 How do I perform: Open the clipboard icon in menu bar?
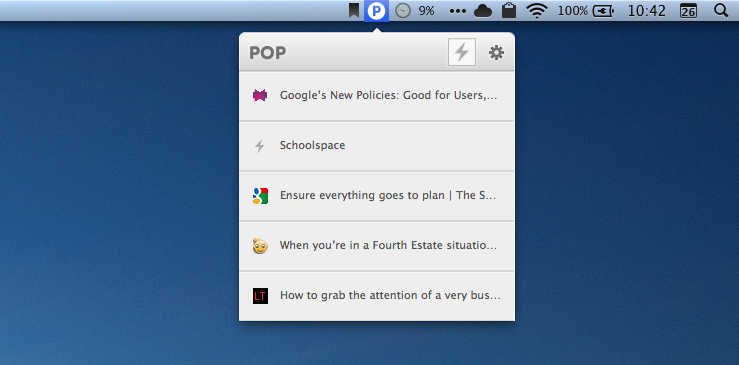509,10
